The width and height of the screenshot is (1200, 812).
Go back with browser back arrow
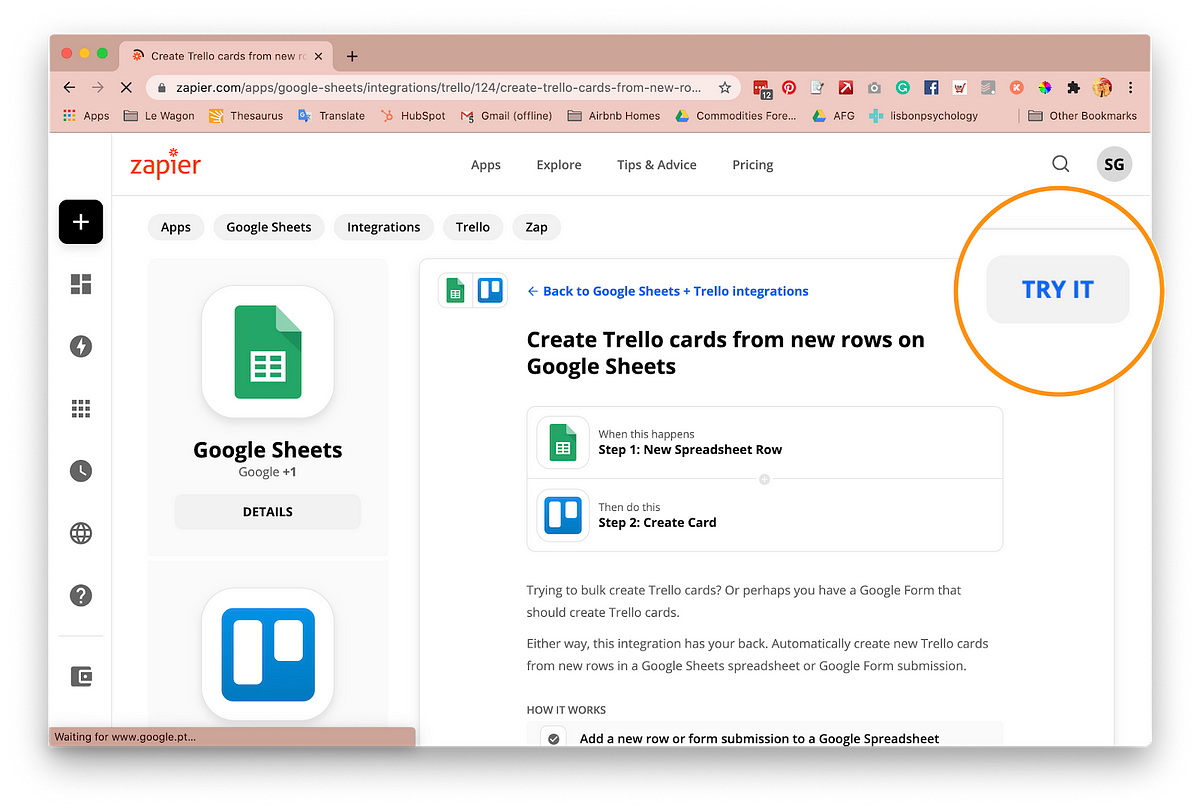click(x=69, y=87)
